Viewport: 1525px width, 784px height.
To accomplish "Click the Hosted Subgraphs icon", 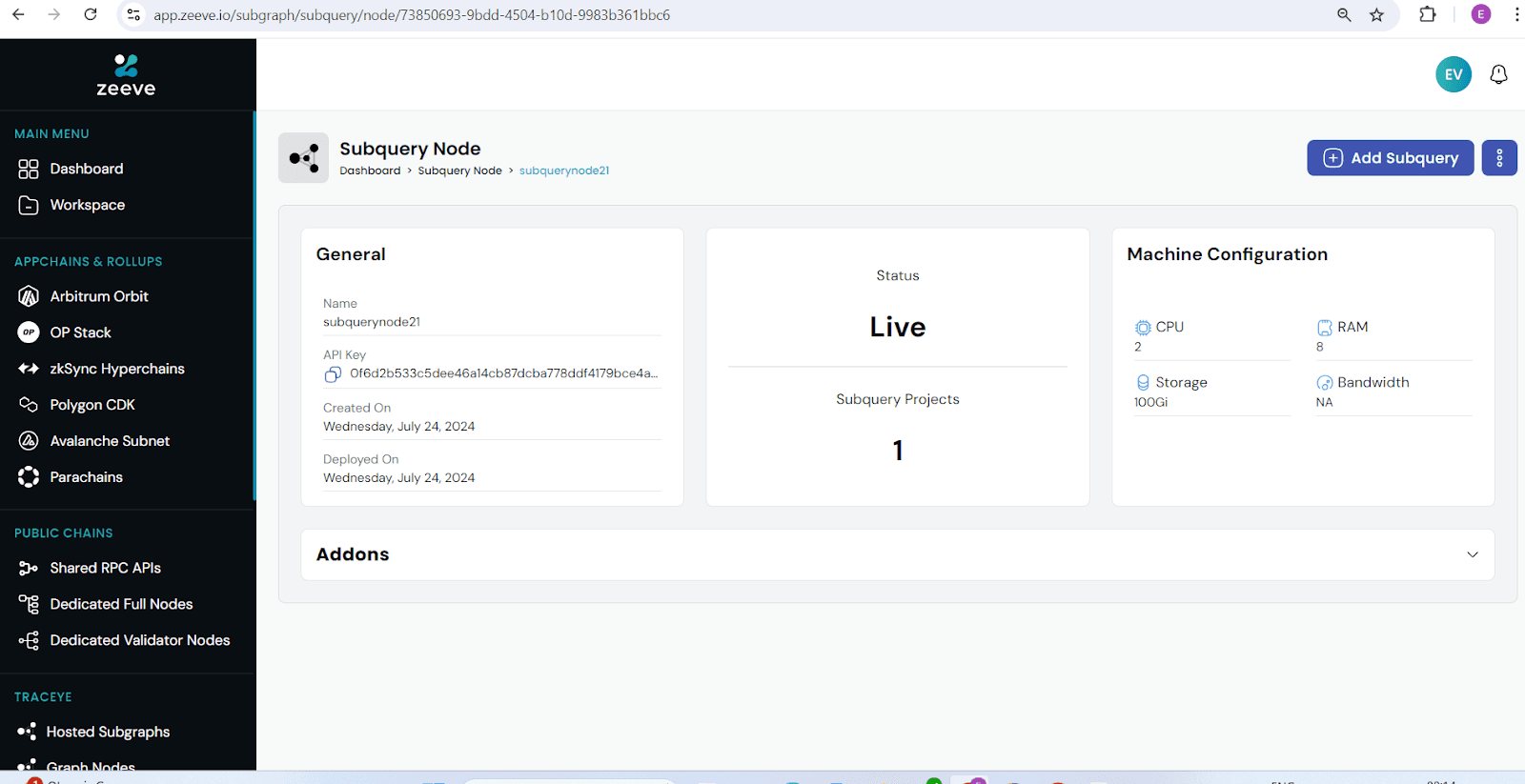I will [27, 732].
